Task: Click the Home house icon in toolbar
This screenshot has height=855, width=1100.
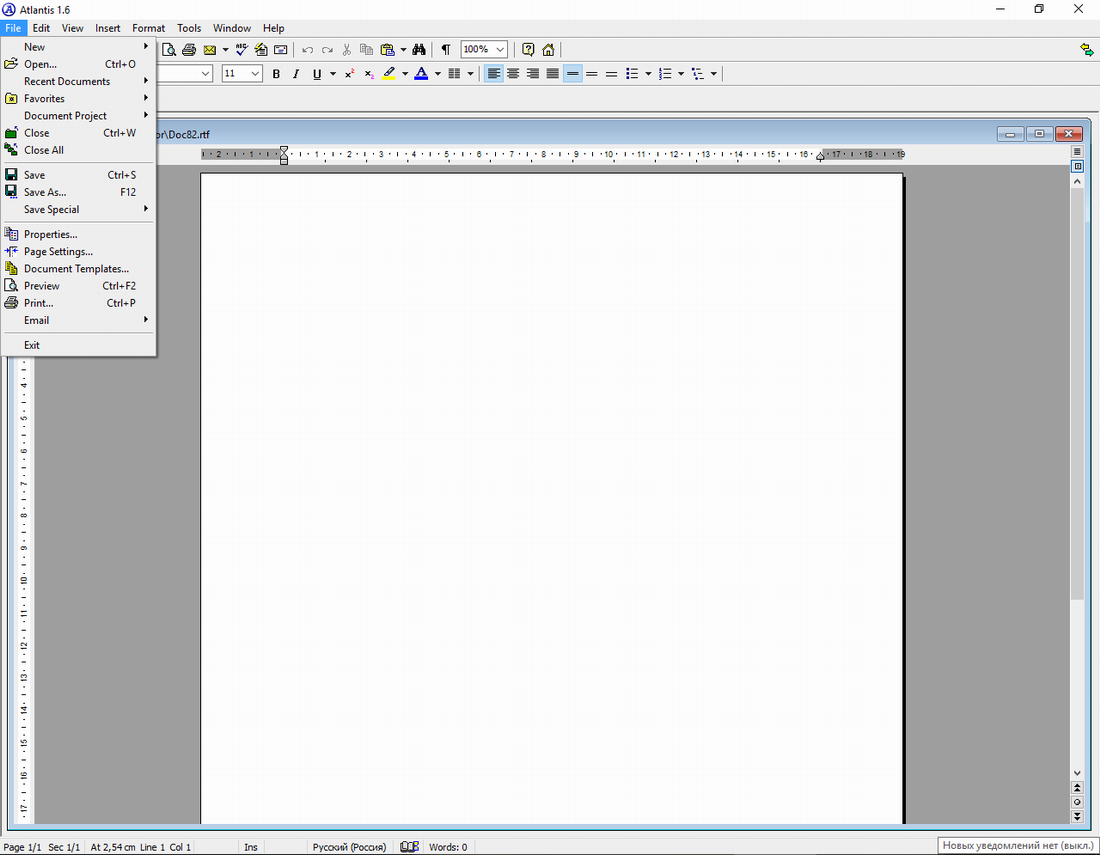Action: pyautogui.click(x=548, y=50)
